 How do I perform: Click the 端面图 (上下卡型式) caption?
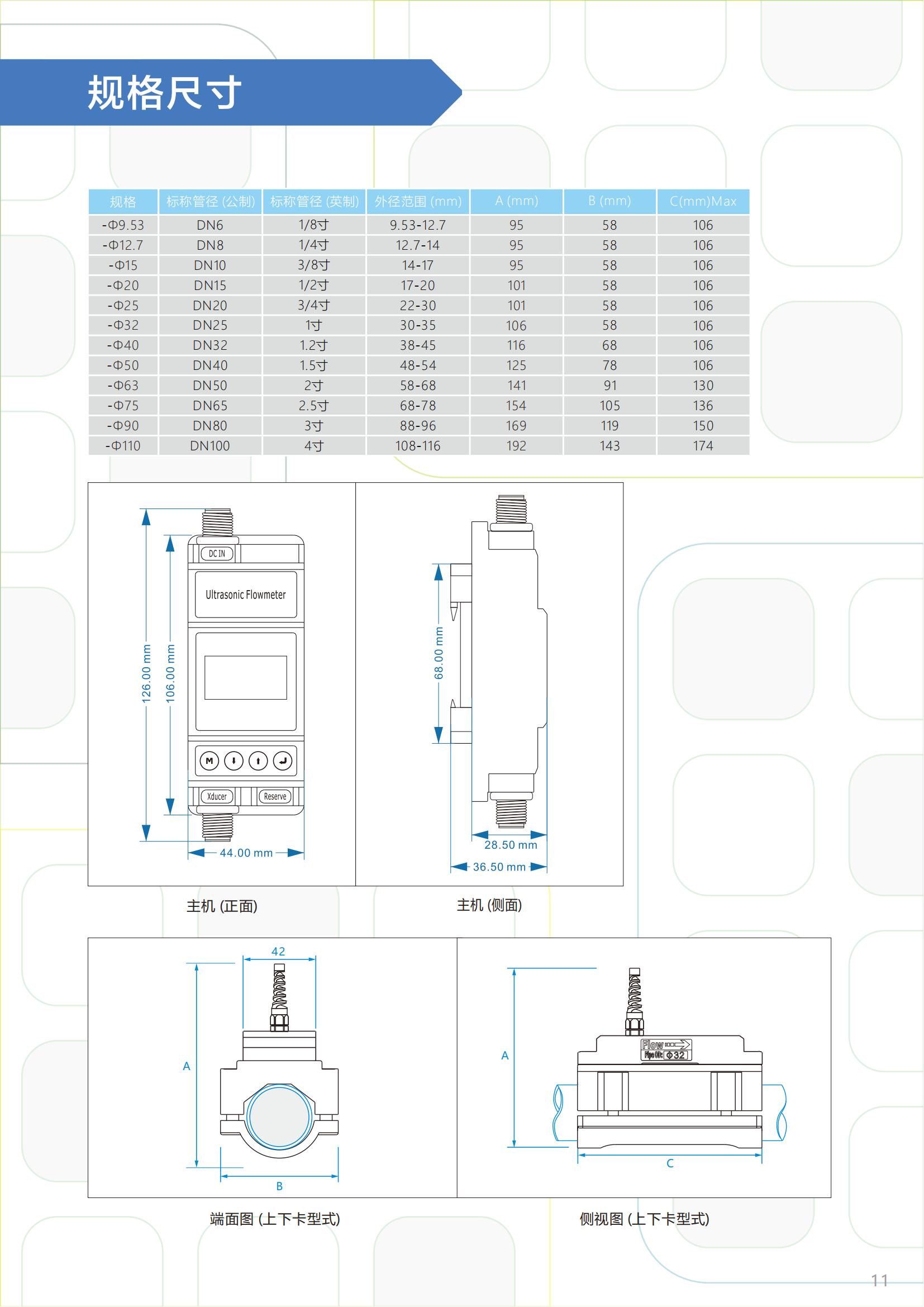coord(275,1219)
